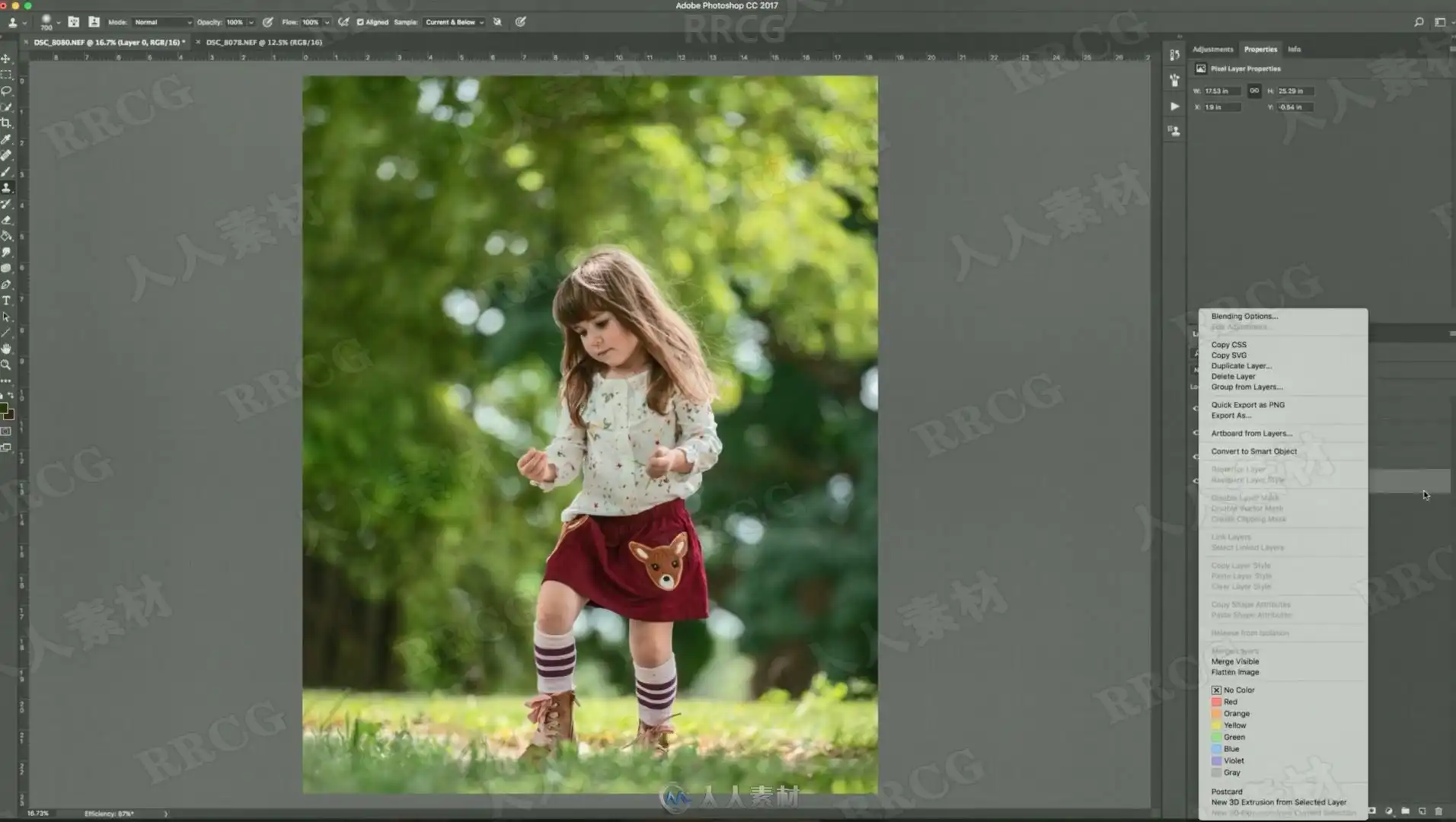Toggle Quick Mask mode

pyautogui.click(x=6, y=432)
